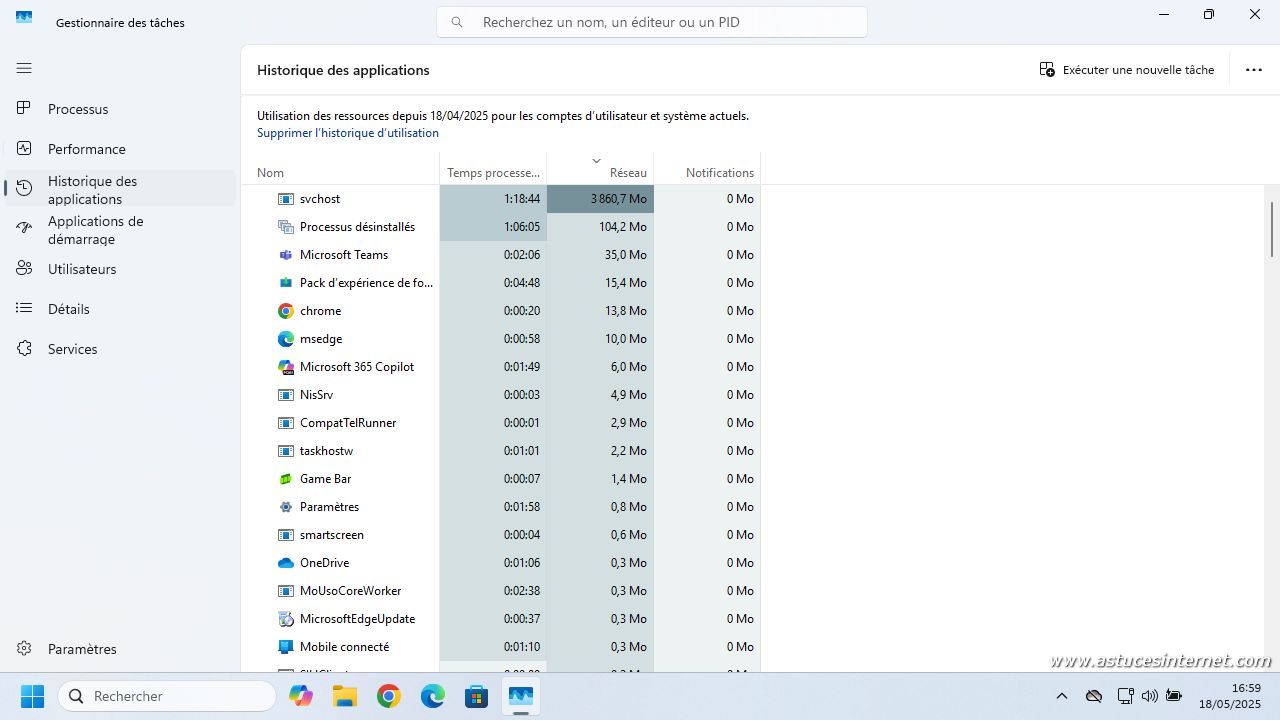This screenshot has width=1280, height=720.
Task: Switch to the Processus page
Action: pos(120,109)
